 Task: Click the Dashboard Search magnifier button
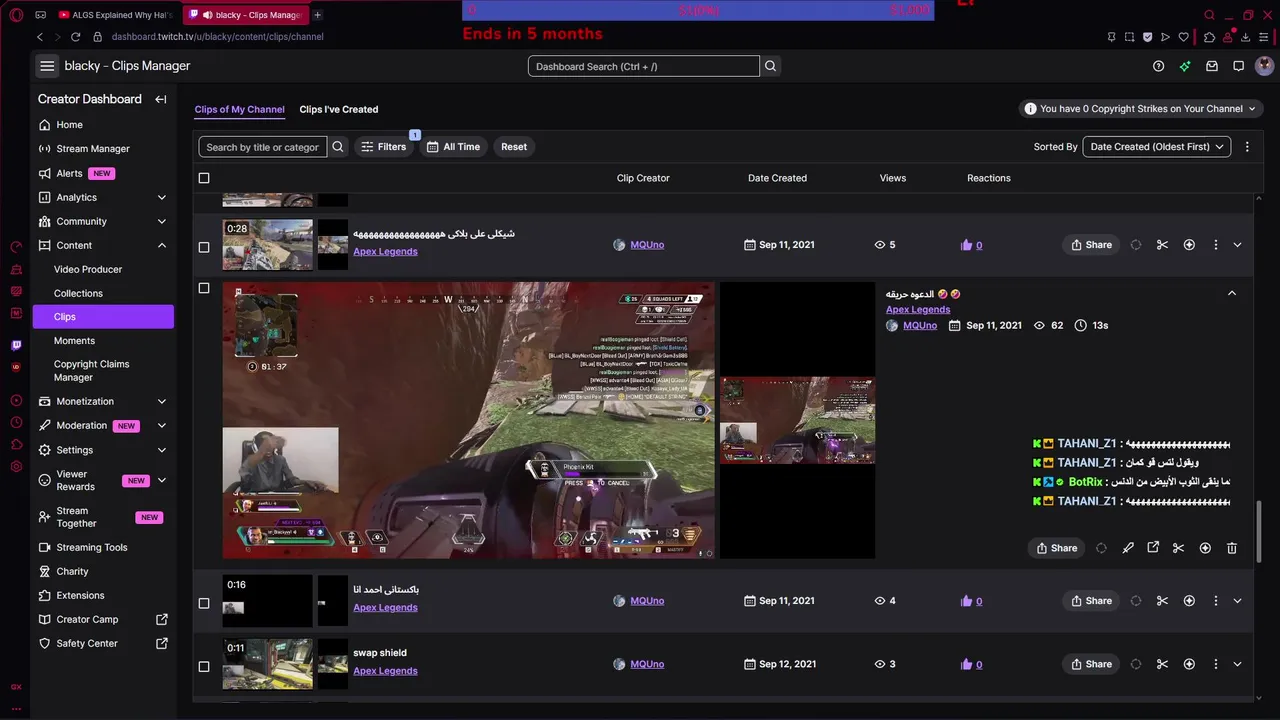771,66
